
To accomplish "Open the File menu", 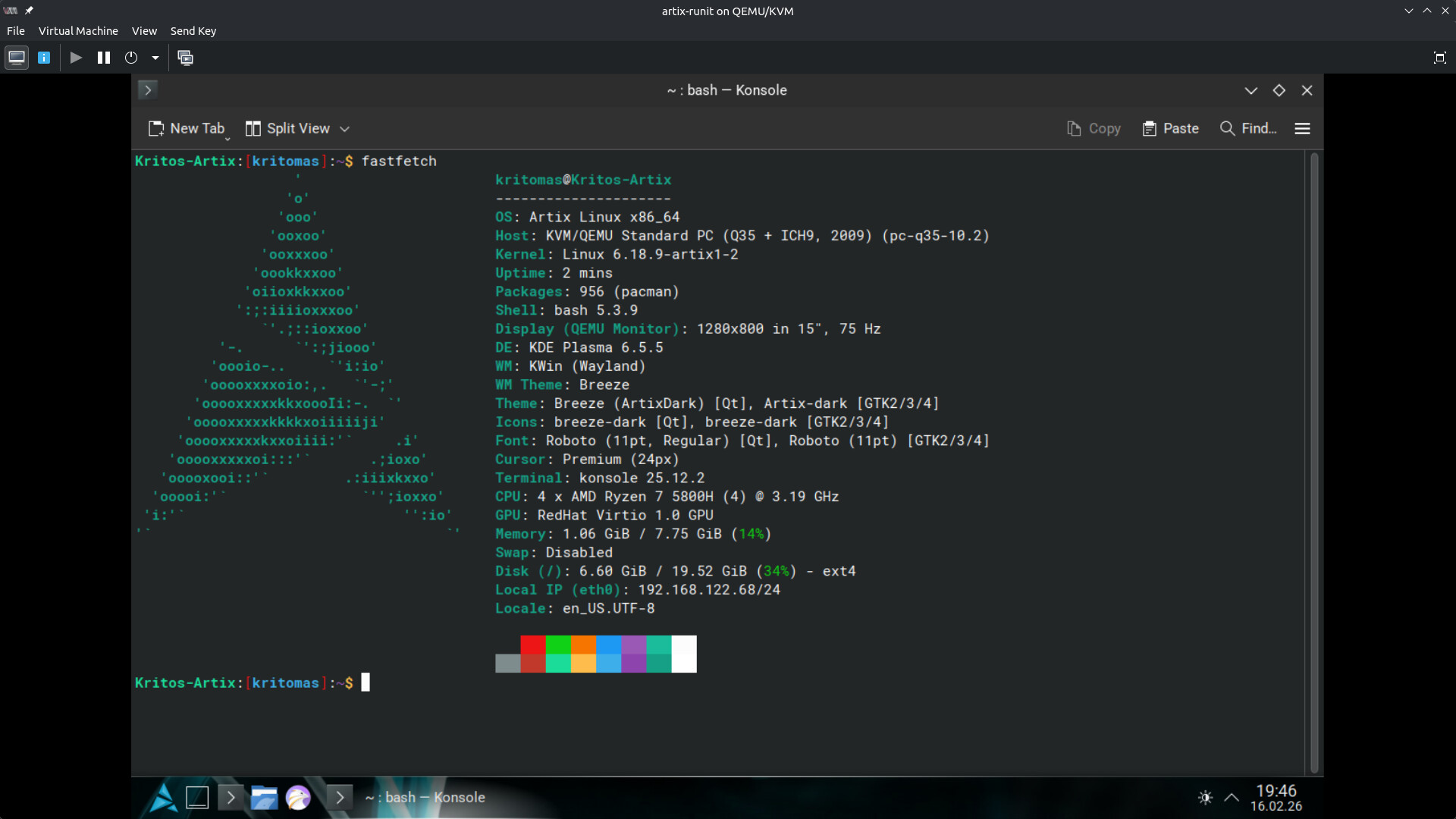I will pyautogui.click(x=15, y=31).
